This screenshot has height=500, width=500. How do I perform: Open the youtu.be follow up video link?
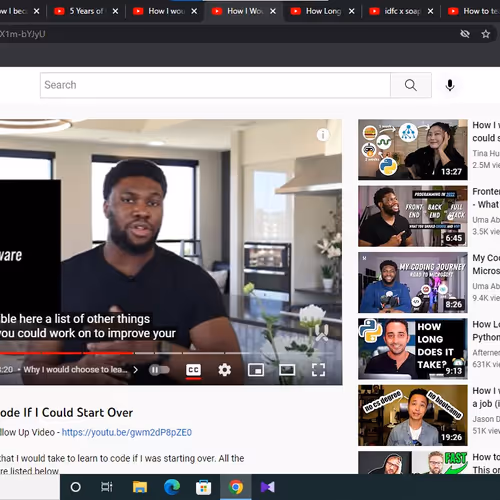point(127,432)
